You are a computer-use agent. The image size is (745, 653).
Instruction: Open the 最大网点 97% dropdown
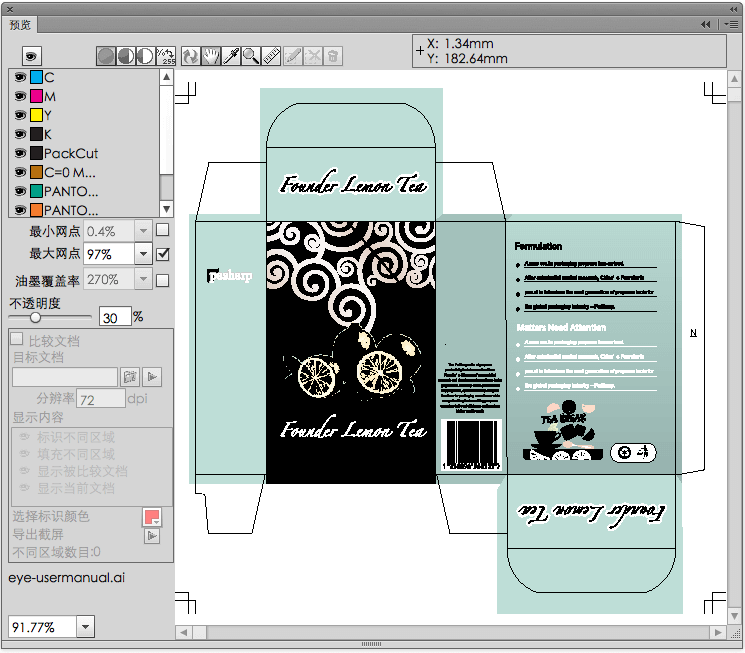(x=142, y=255)
